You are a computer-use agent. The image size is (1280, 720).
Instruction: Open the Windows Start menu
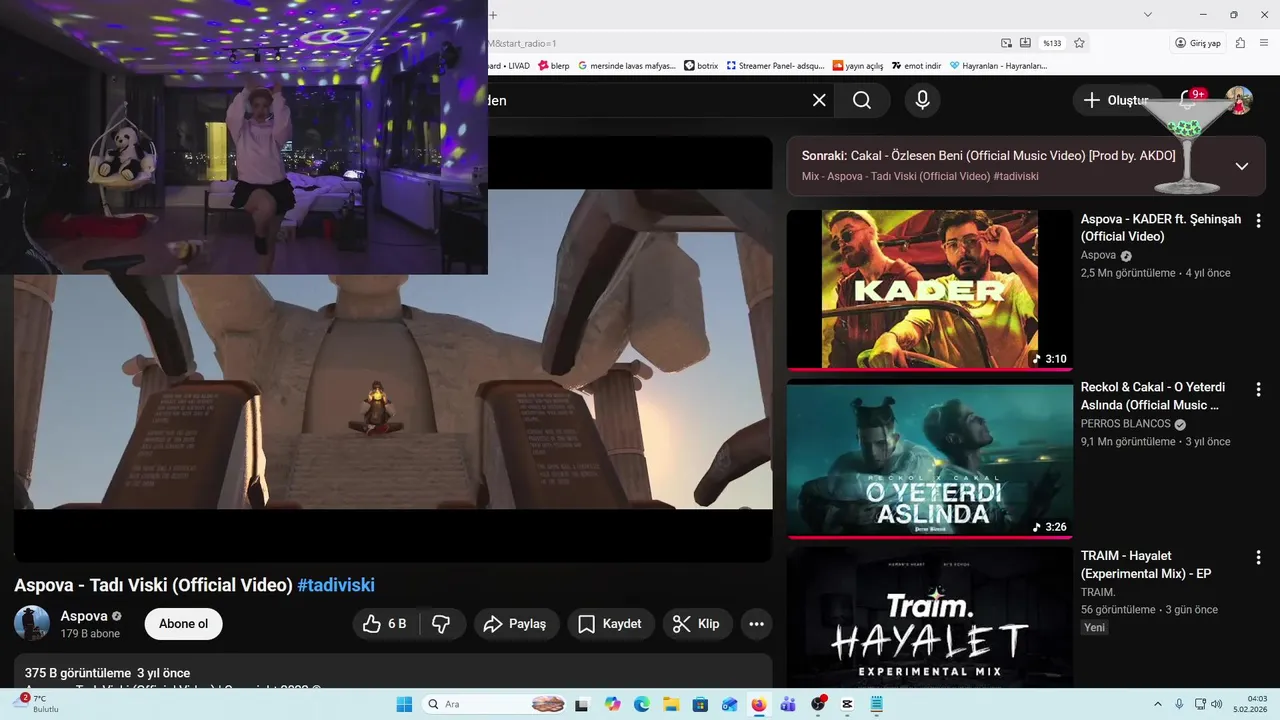point(404,704)
